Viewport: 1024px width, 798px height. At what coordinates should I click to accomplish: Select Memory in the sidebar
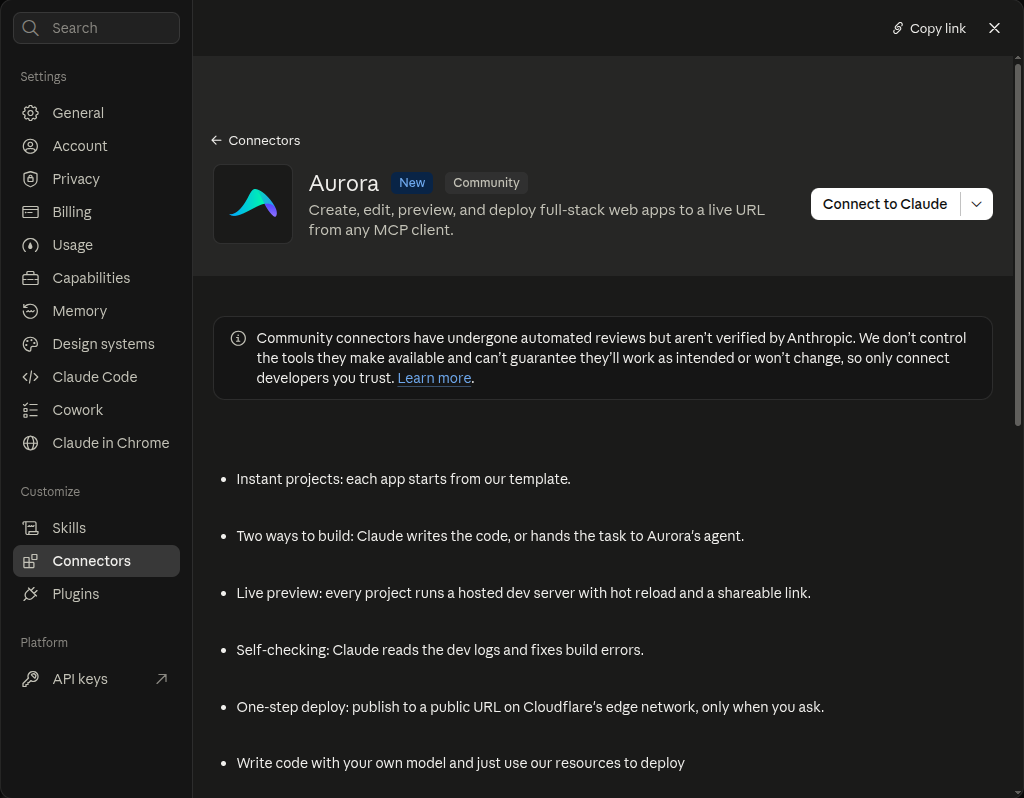tap(96, 311)
